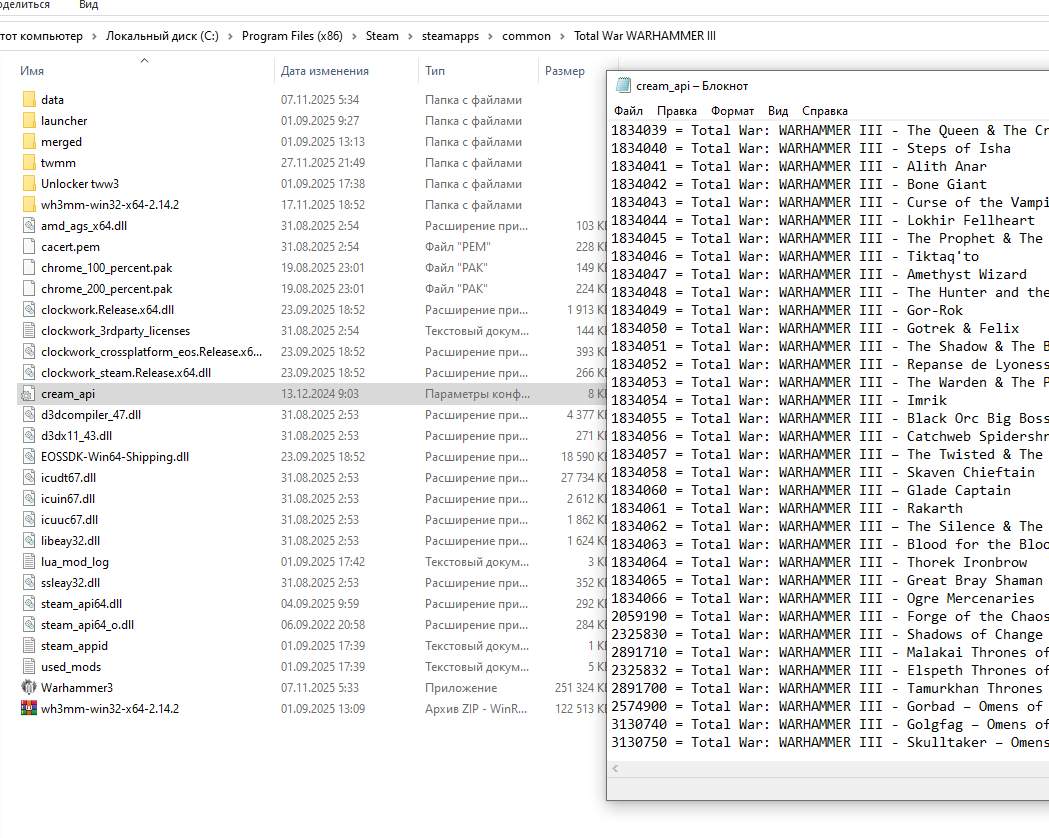Click the clockwork.Release.x64.dll file icon
The image size is (1049, 838).
pos(29,310)
